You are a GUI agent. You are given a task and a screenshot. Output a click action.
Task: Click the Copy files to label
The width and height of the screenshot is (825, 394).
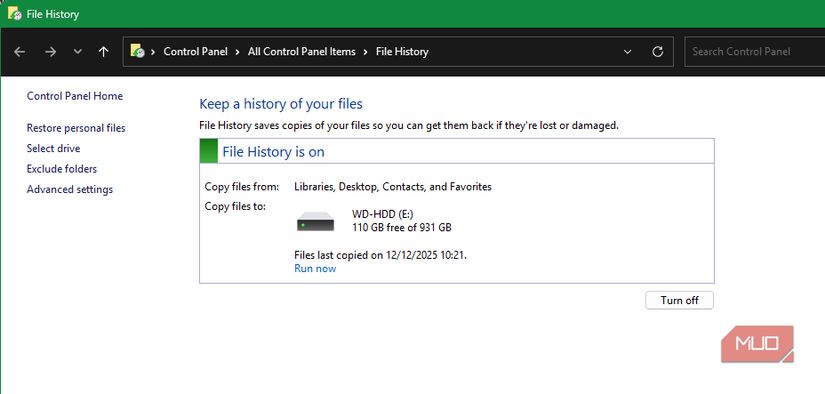pyautogui.click(x=235, y=206)
